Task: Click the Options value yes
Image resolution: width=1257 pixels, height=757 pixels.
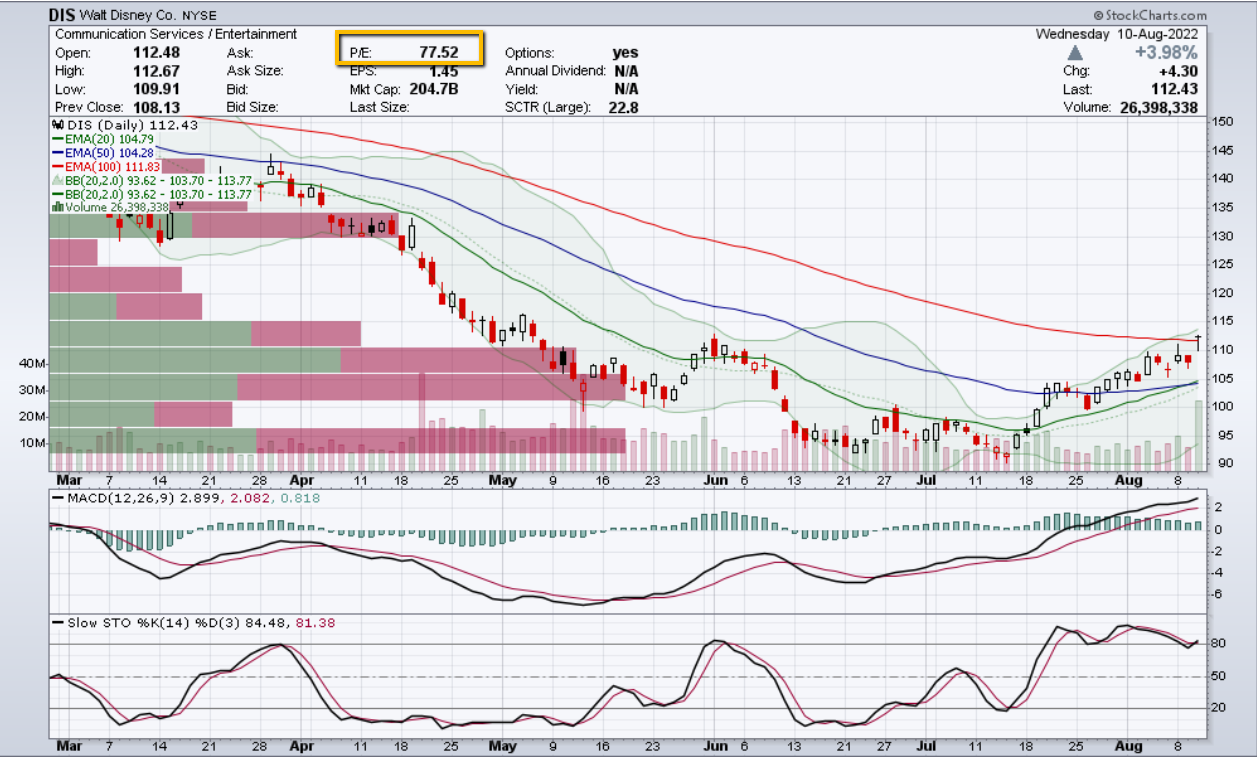Action: 625,52
